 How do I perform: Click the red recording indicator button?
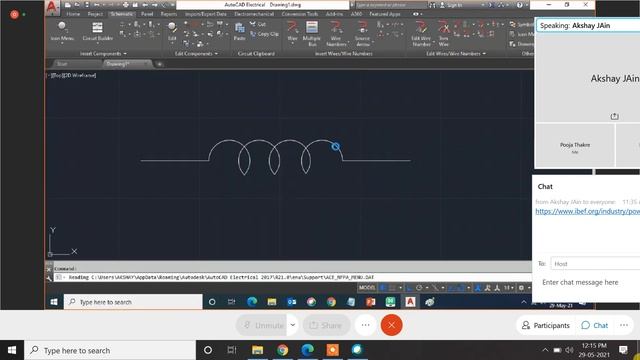coord(14,14)
